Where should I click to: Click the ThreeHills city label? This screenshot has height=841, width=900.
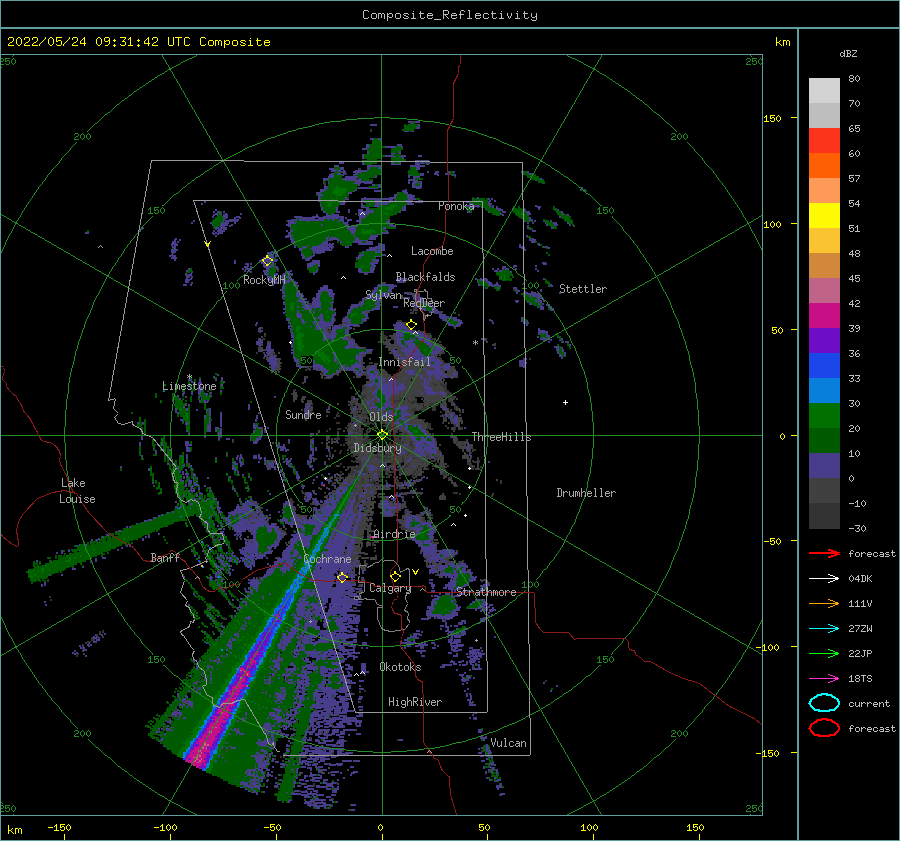[x=501, y=437]
